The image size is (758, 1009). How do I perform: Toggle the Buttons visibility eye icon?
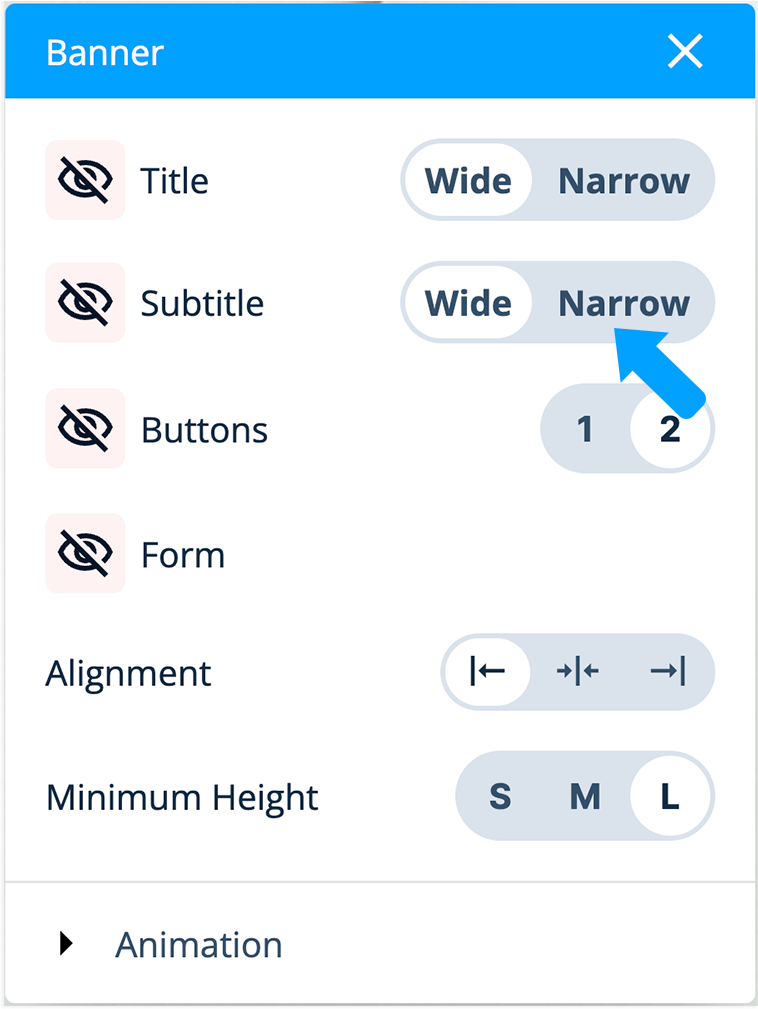pyautogui.click(x=85, y=428)
